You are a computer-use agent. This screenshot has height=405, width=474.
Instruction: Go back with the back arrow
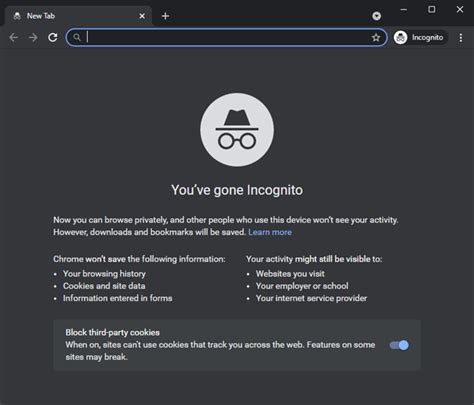tap(13, 37)
